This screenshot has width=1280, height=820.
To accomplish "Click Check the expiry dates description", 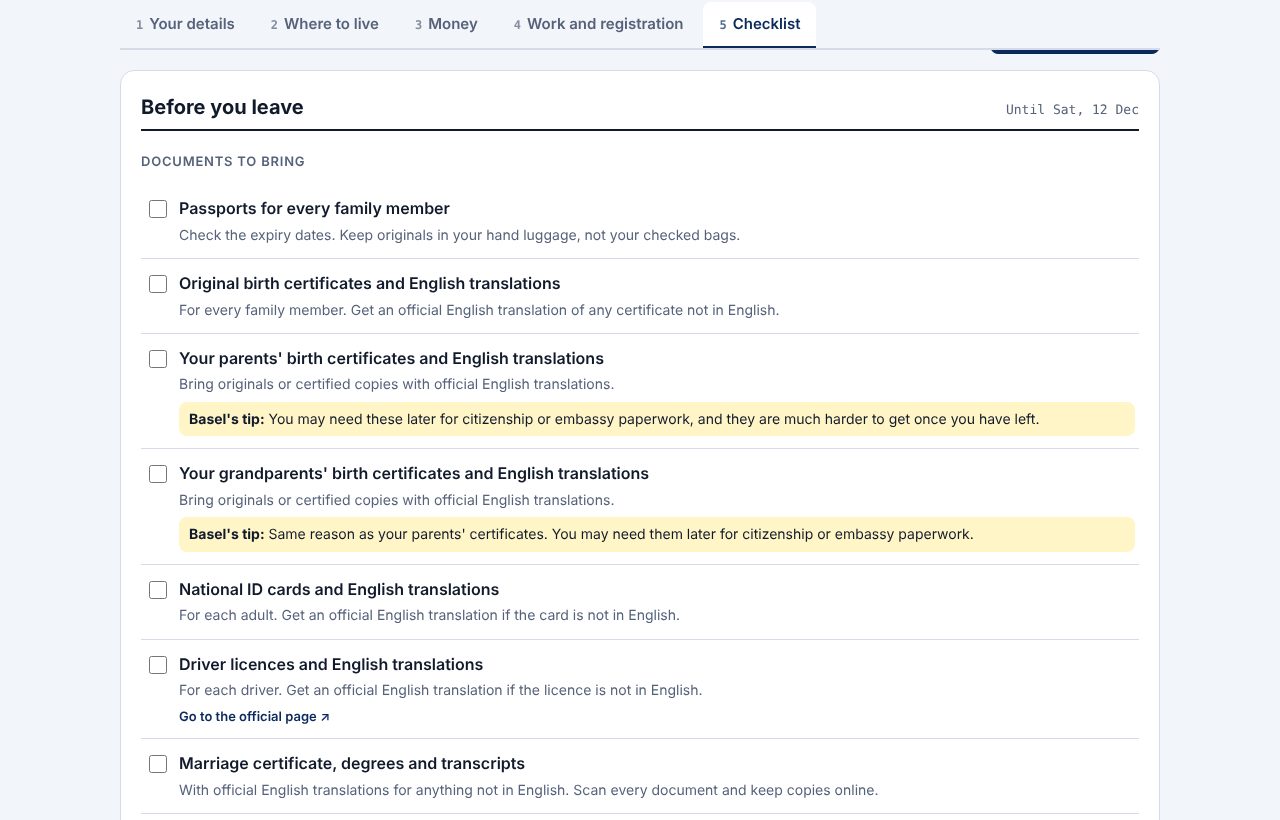I will (459, 235).
